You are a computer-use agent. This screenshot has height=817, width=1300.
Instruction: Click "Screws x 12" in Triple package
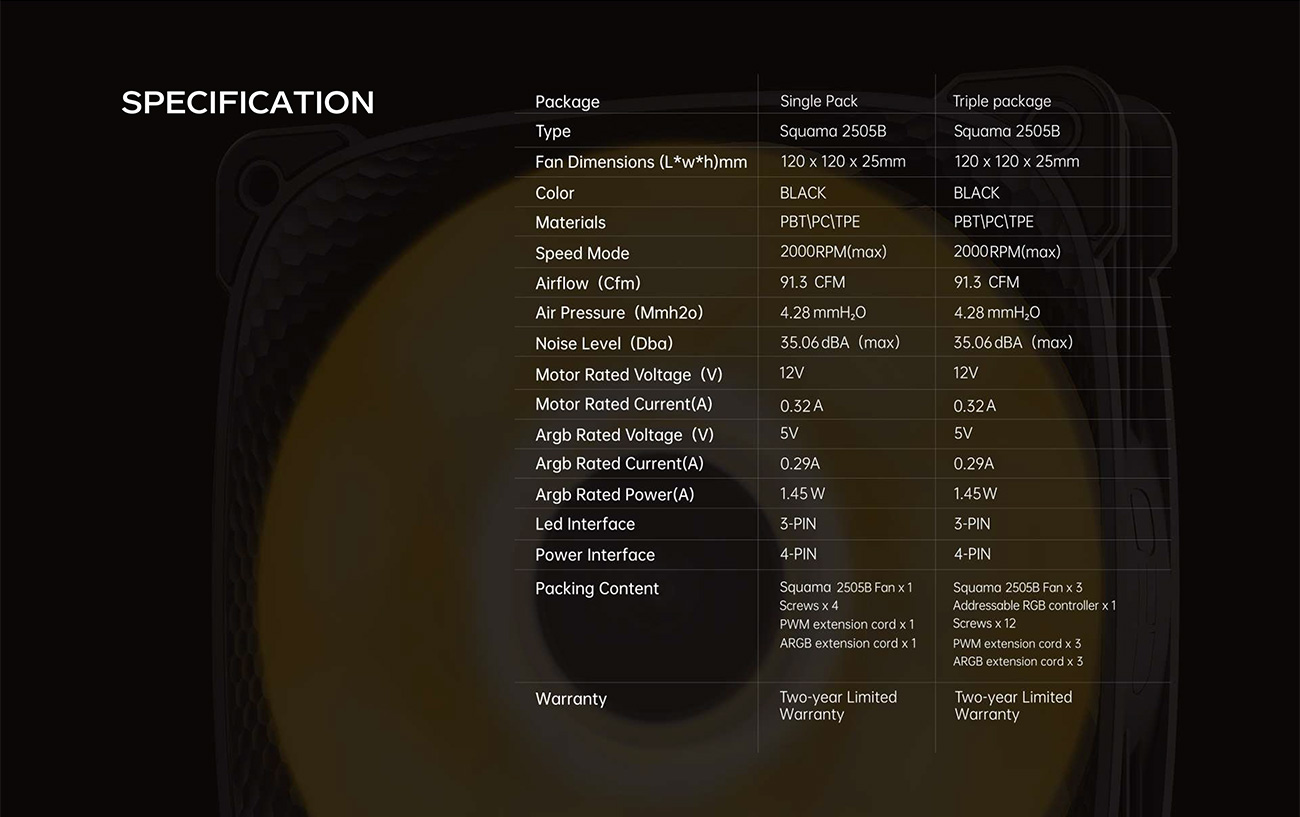(x=984, y=624)
